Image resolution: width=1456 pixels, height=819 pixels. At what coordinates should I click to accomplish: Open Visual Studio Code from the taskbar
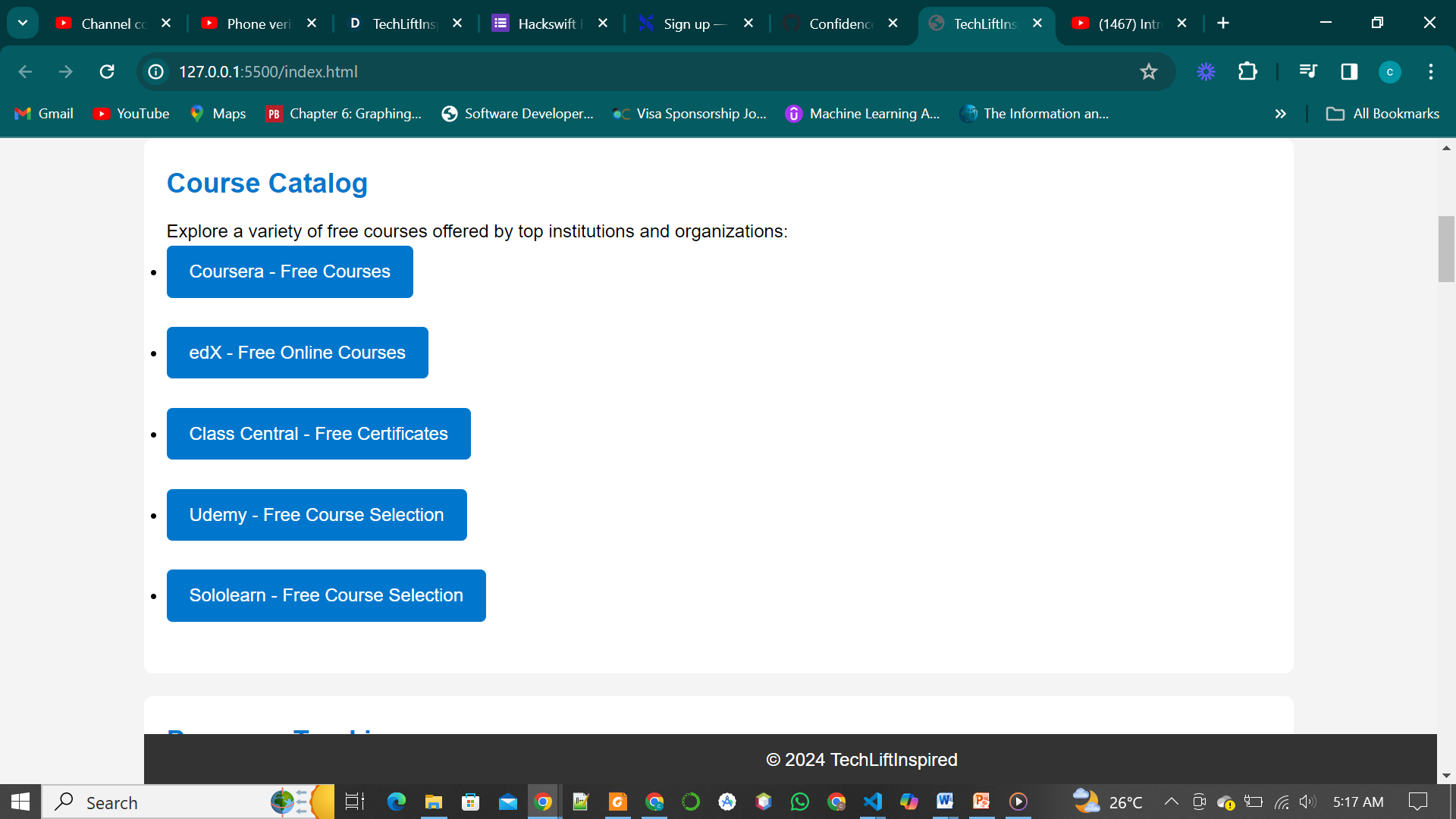[x=873, y=802]
